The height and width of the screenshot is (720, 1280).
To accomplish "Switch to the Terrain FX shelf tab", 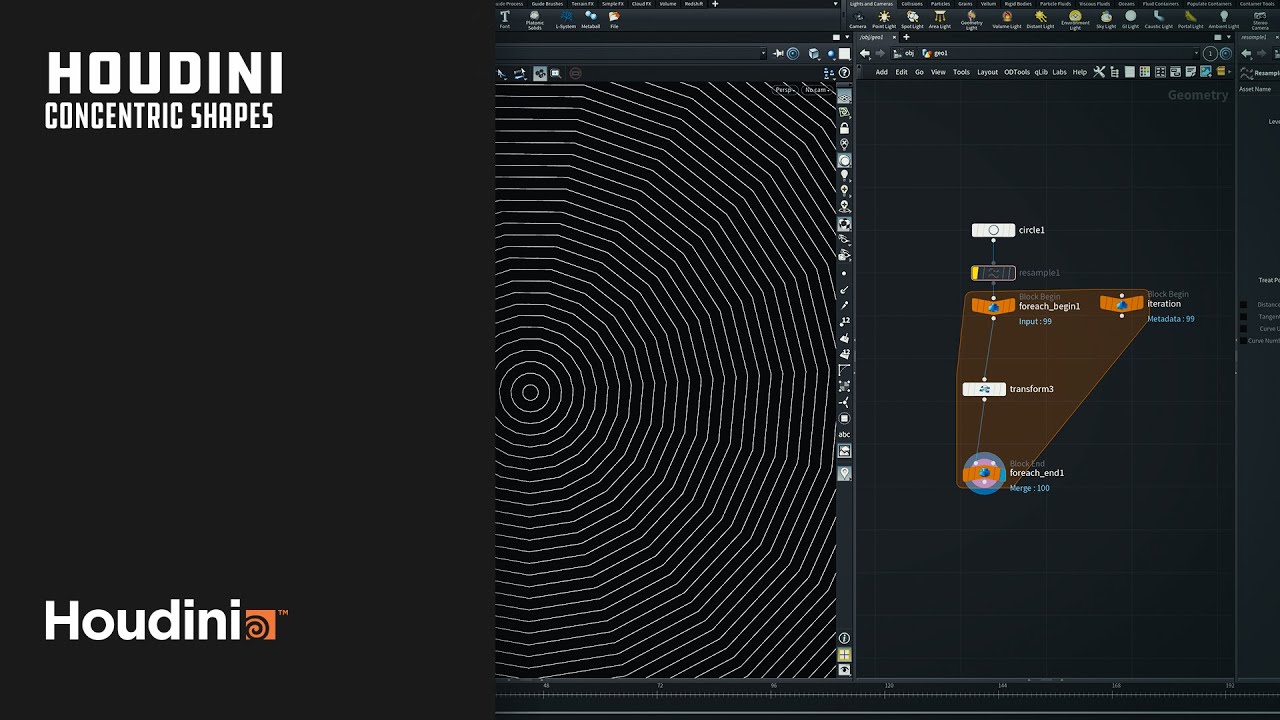I will point(582,4).
